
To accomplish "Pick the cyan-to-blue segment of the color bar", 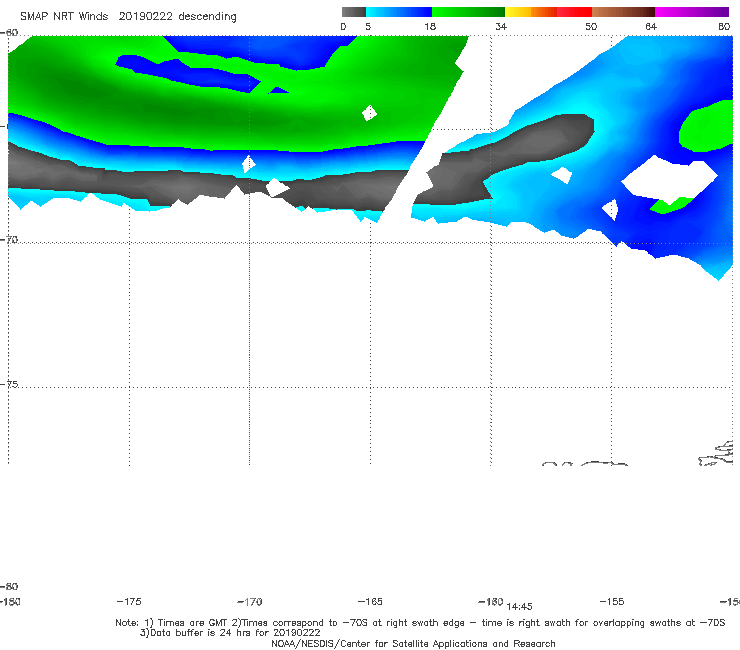I will point(399,12).
